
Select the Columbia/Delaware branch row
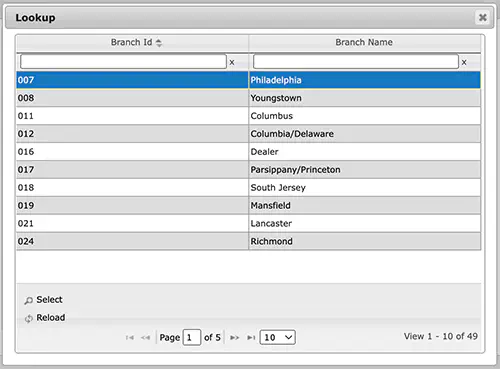(249, 134)
